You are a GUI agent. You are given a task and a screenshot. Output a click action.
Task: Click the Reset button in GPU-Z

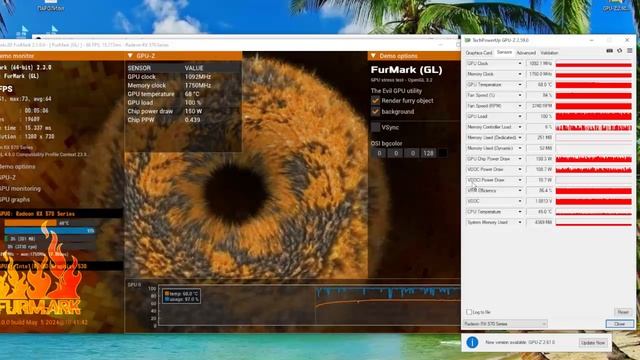pyautogui.click(x=623, y=312)
